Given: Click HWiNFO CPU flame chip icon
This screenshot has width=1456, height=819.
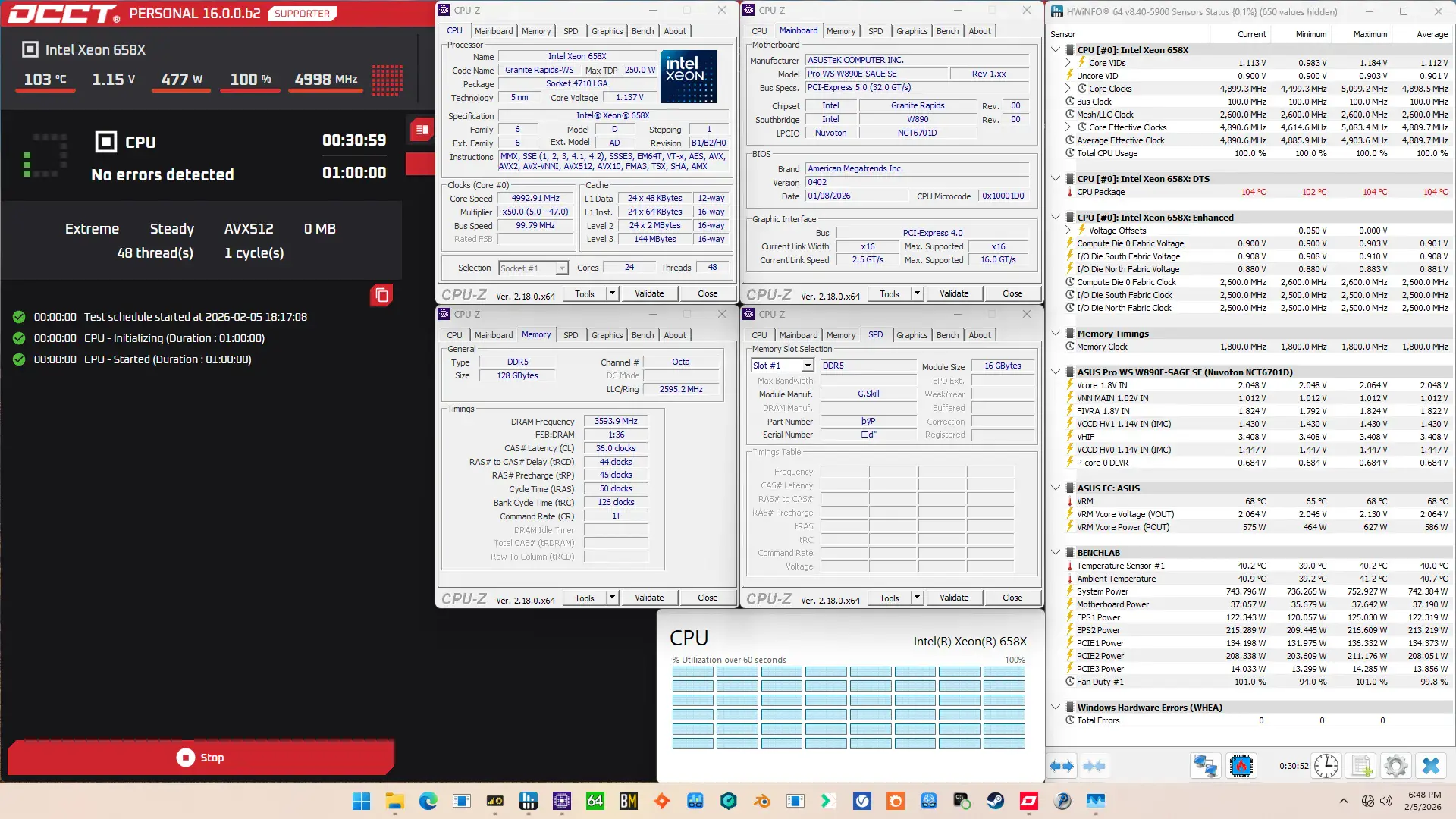Looking at the screenshot, I should click(1241, 767).
